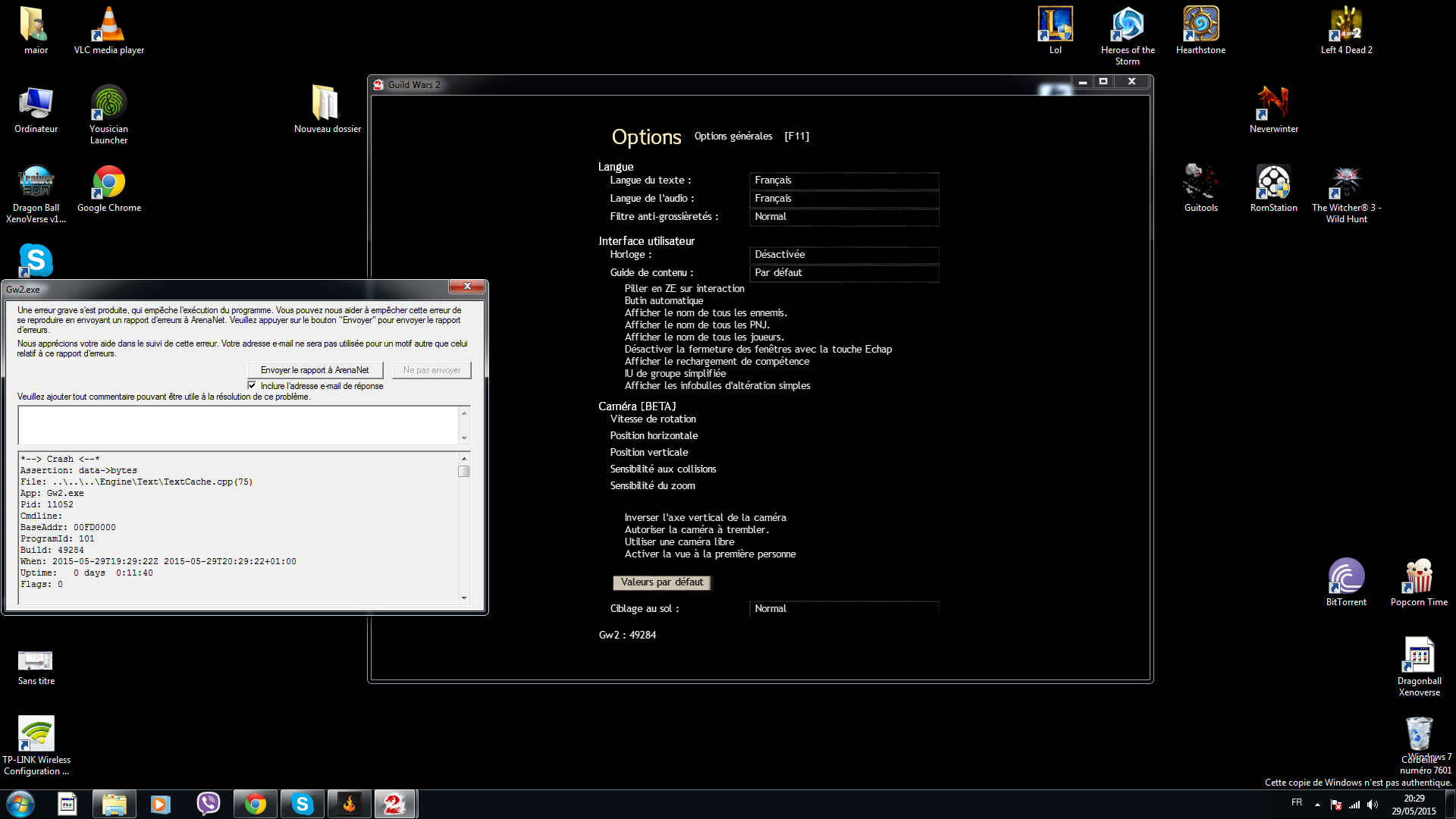Screen dimensions: 1456x819
Task: Switch to Guild Wars 2 taskbar button
Action: [x=394, y=804]
